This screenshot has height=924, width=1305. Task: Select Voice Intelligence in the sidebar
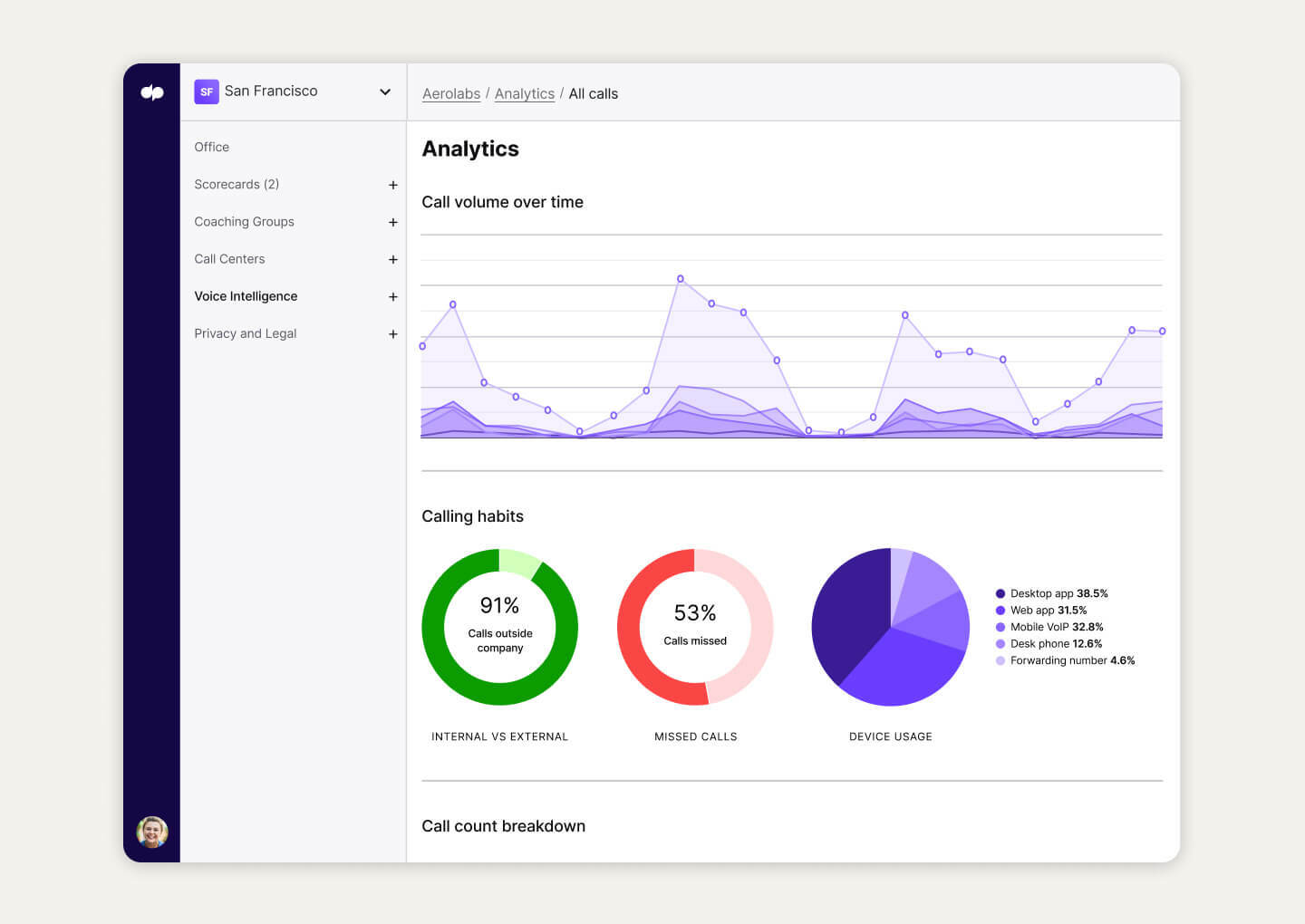click(246, 296)
